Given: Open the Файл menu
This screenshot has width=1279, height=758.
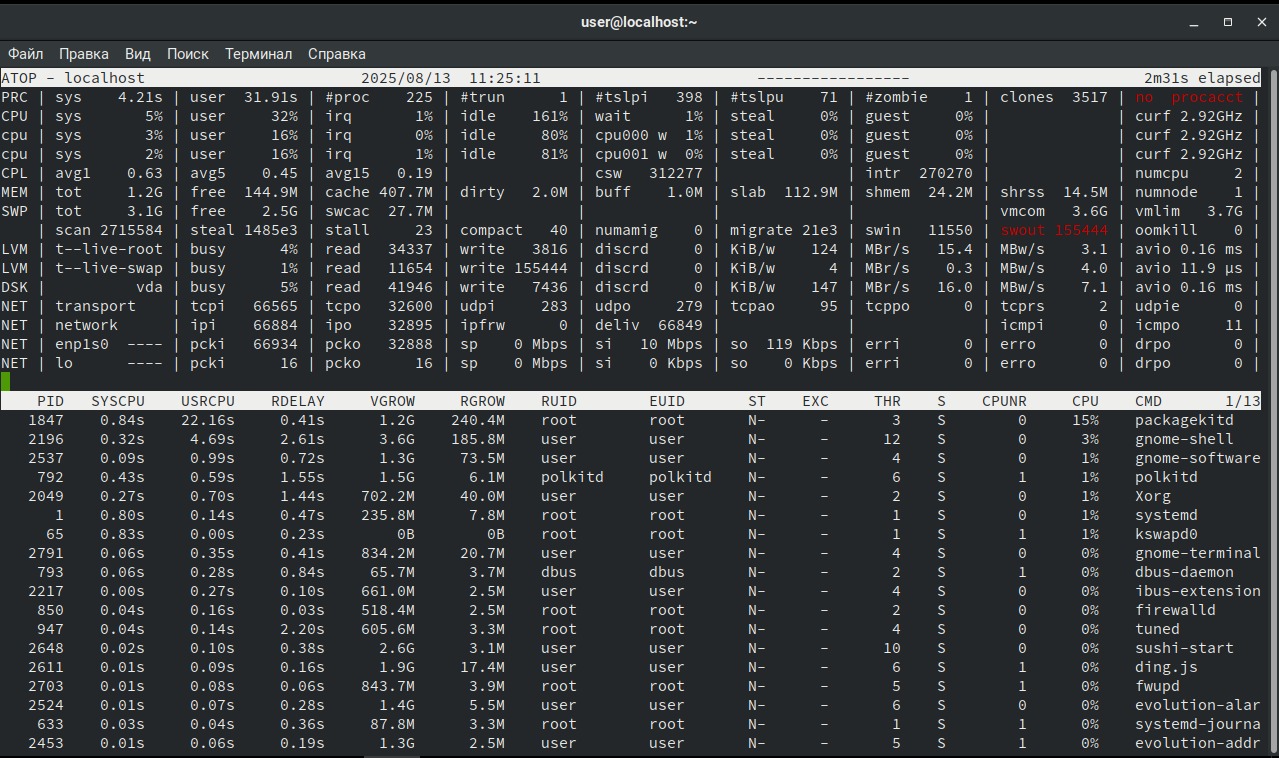Looking at the screenshot, I should (26, 54).
